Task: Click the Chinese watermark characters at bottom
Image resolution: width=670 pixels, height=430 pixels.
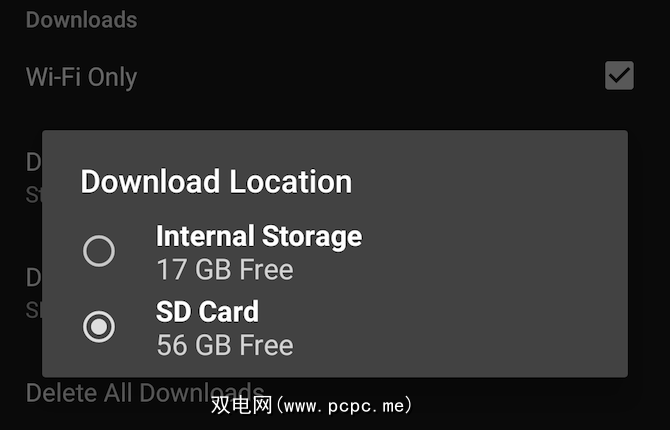Action: pyautogui.click(x=241, y=405)
